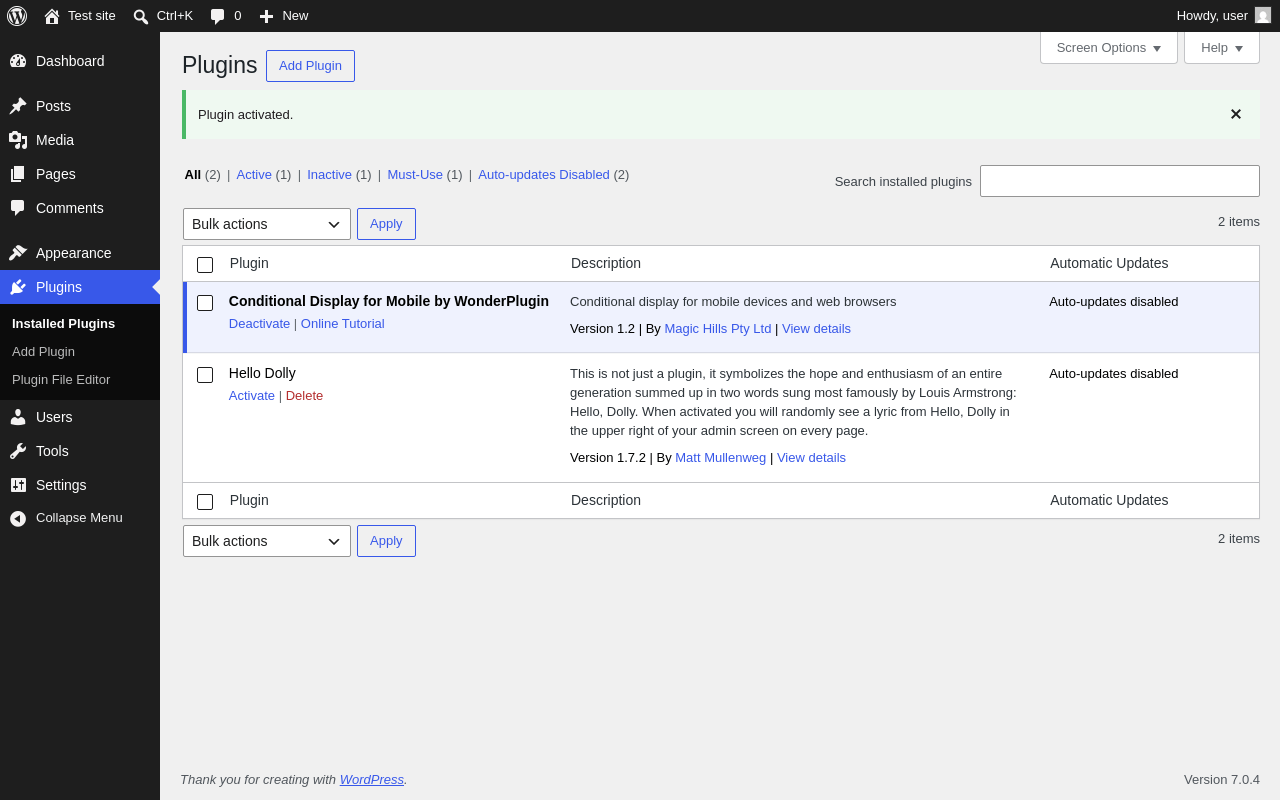Filter plugins by All
Viewport: 1280px width, 800px height.
point(193,174)
